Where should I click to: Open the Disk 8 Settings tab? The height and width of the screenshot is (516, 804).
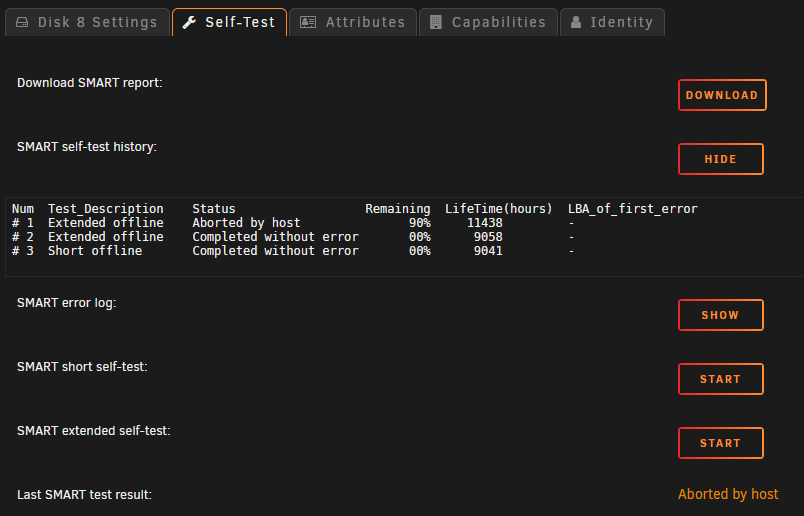click(87, 22)
